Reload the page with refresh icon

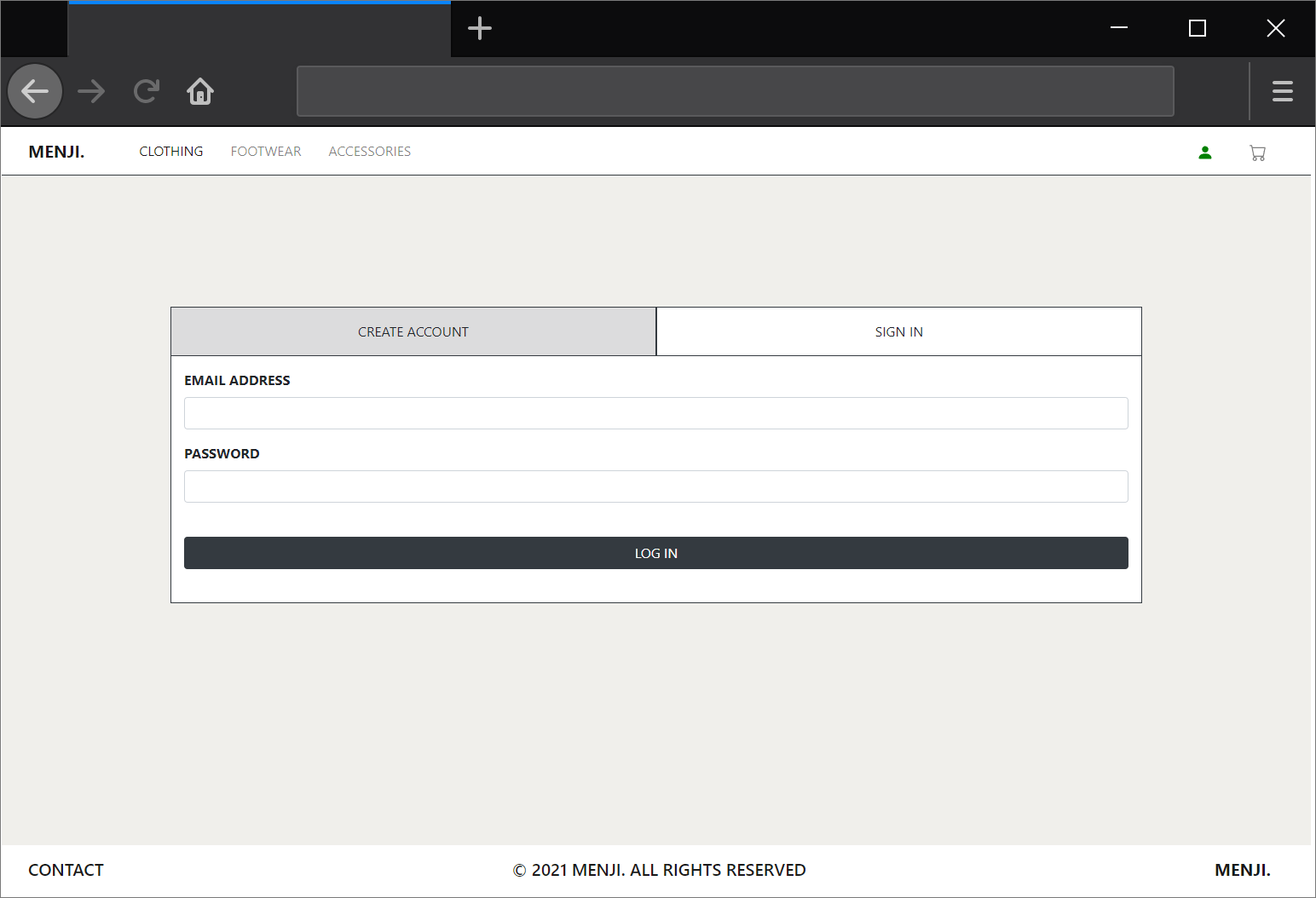coord(147,91)
